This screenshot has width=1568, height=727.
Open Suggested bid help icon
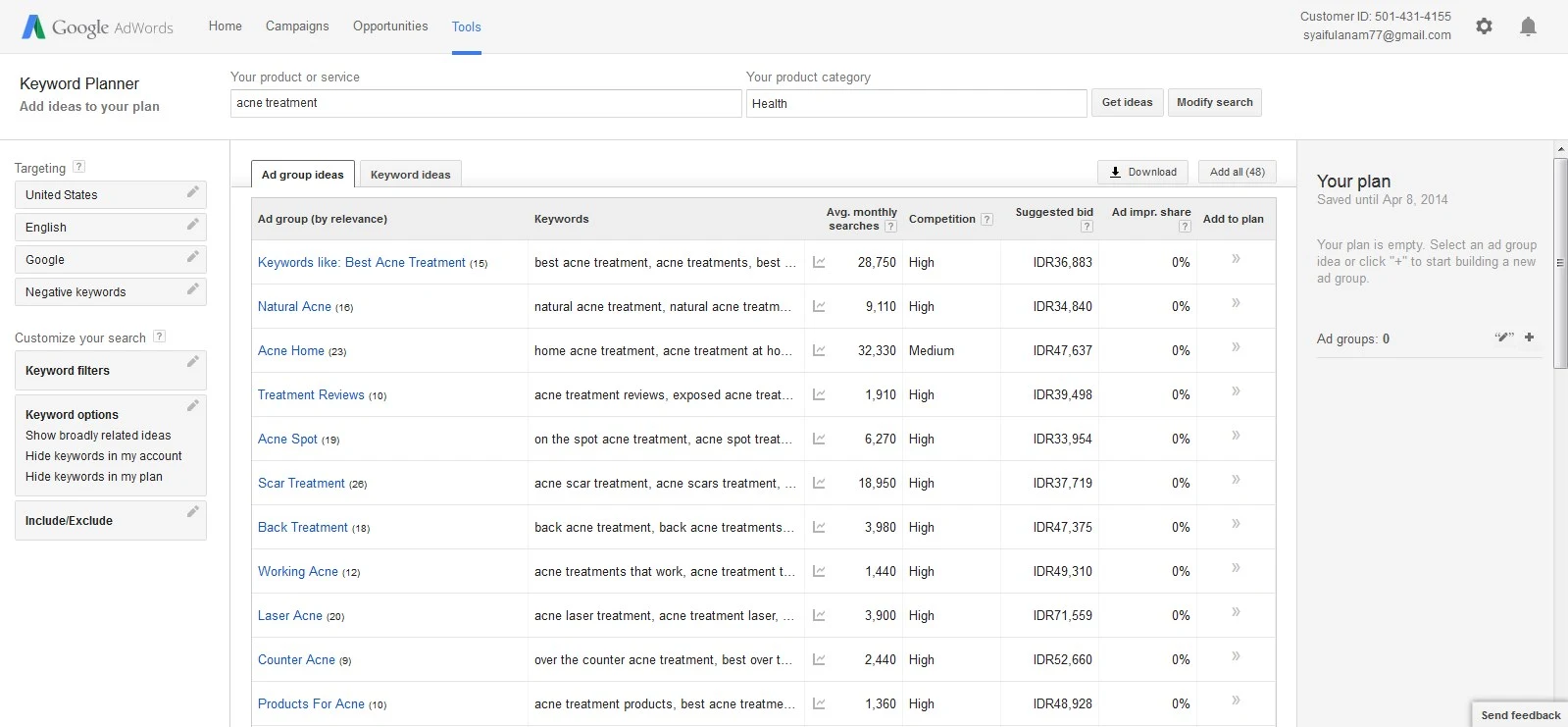click(1087, 227)
